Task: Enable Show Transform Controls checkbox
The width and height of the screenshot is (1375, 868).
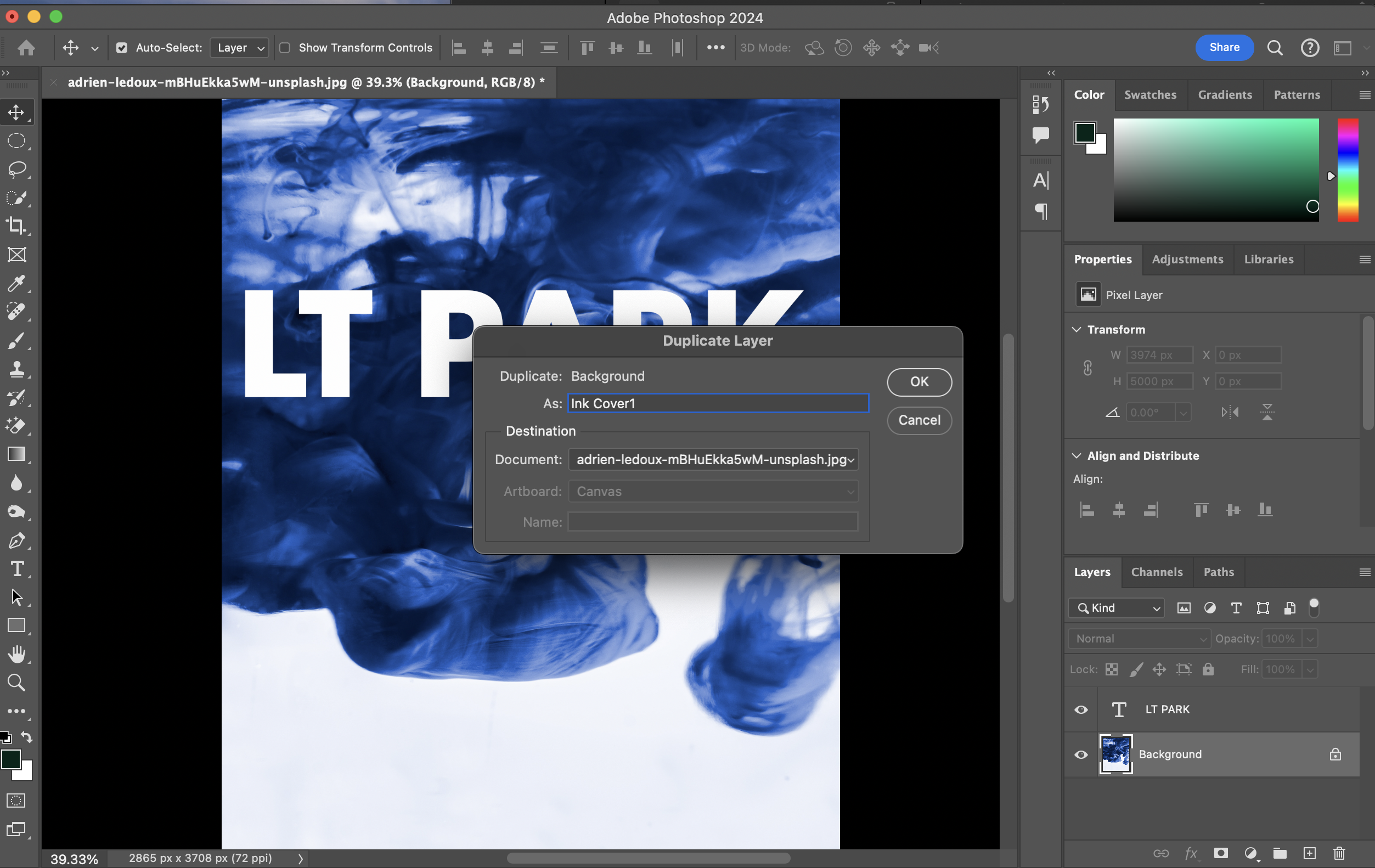Action: click(285, 48)
